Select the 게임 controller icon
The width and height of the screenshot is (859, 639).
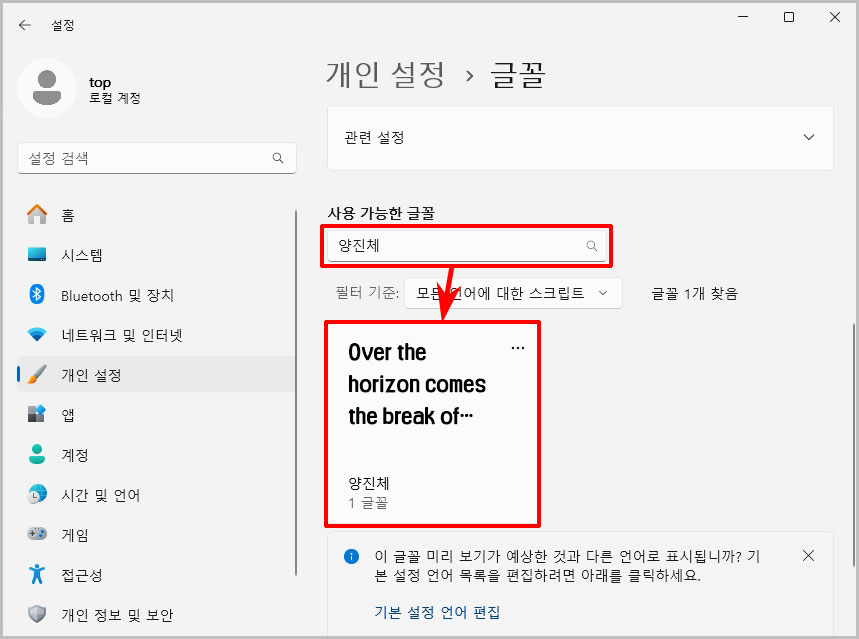pos(39,535)
